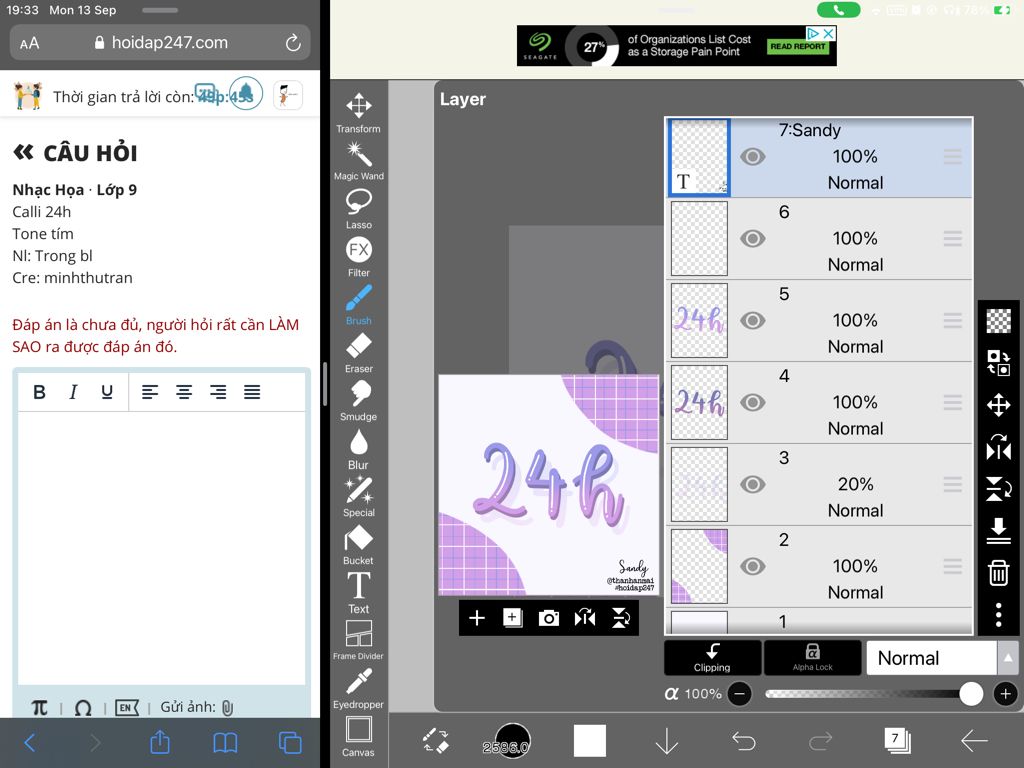This screenshot has height=768, width=1024.
Task: Focus the answer text area
Action: point(161,548)
